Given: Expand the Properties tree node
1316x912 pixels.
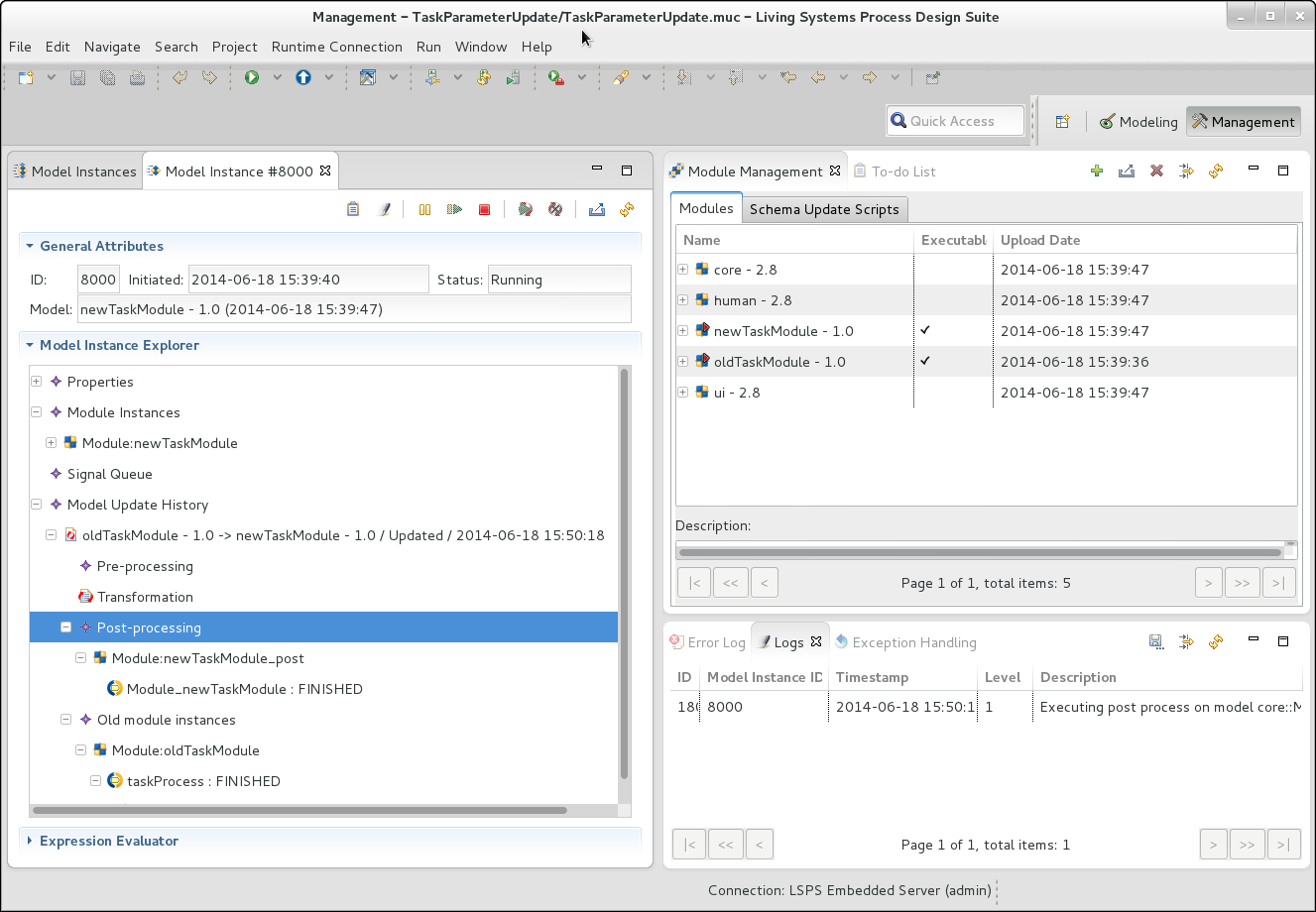Looking at the screenshot, I should pyautogui.click(x=36, y=382).
